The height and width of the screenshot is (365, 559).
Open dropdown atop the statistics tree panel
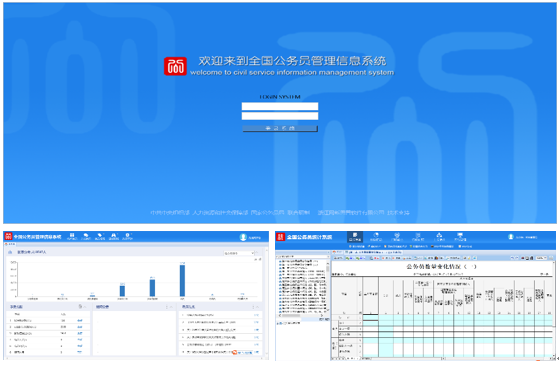point(303,257)
